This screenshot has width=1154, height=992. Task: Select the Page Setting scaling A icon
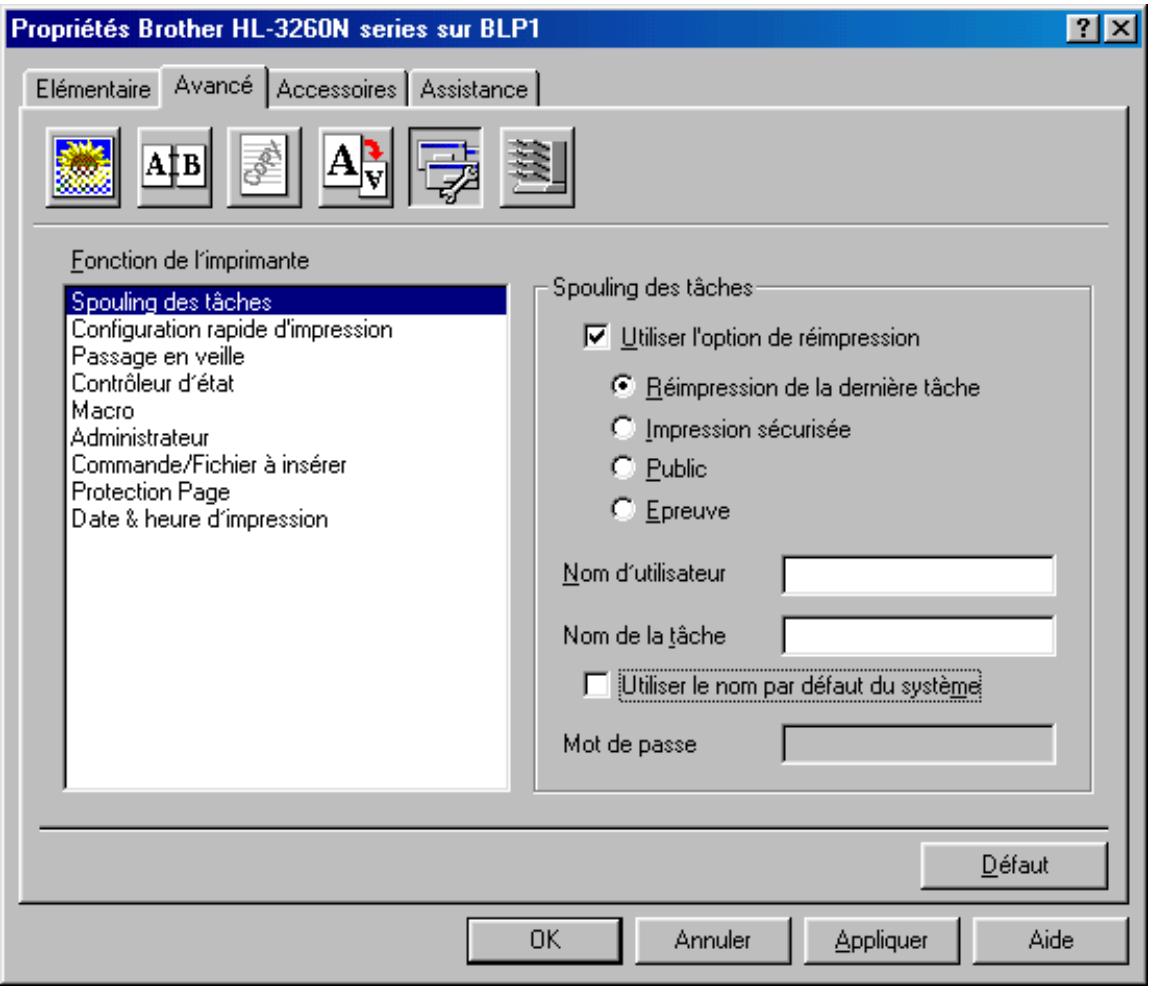[355, 167]
